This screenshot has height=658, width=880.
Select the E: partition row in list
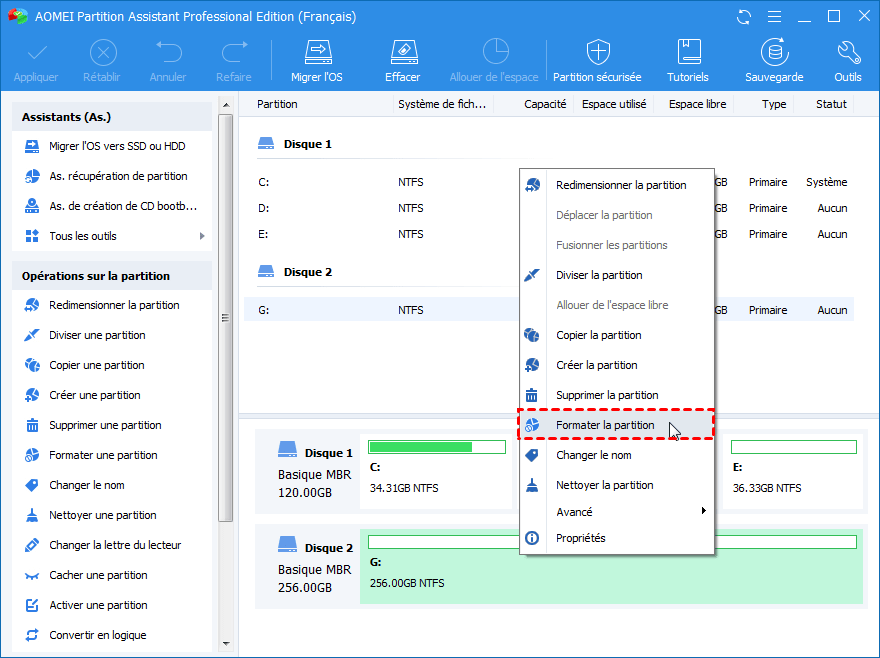coord(549,234)
